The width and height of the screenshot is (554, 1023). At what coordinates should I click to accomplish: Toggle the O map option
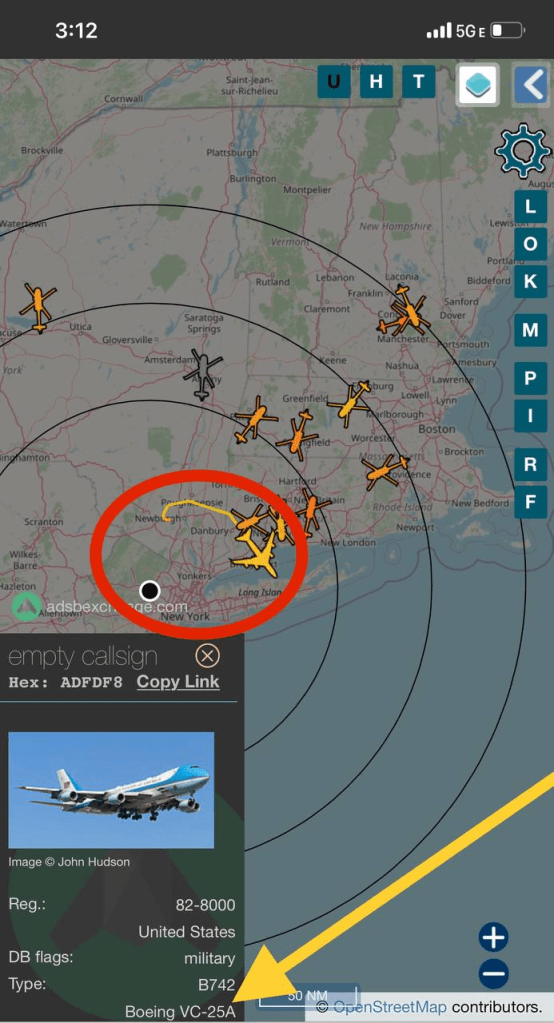coord(531,244)
